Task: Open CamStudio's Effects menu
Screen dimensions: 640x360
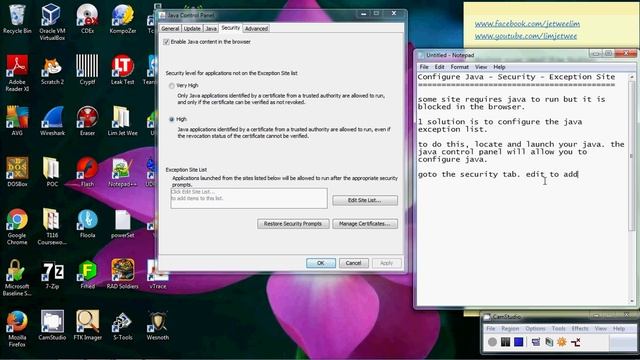Action: point(580,329)
